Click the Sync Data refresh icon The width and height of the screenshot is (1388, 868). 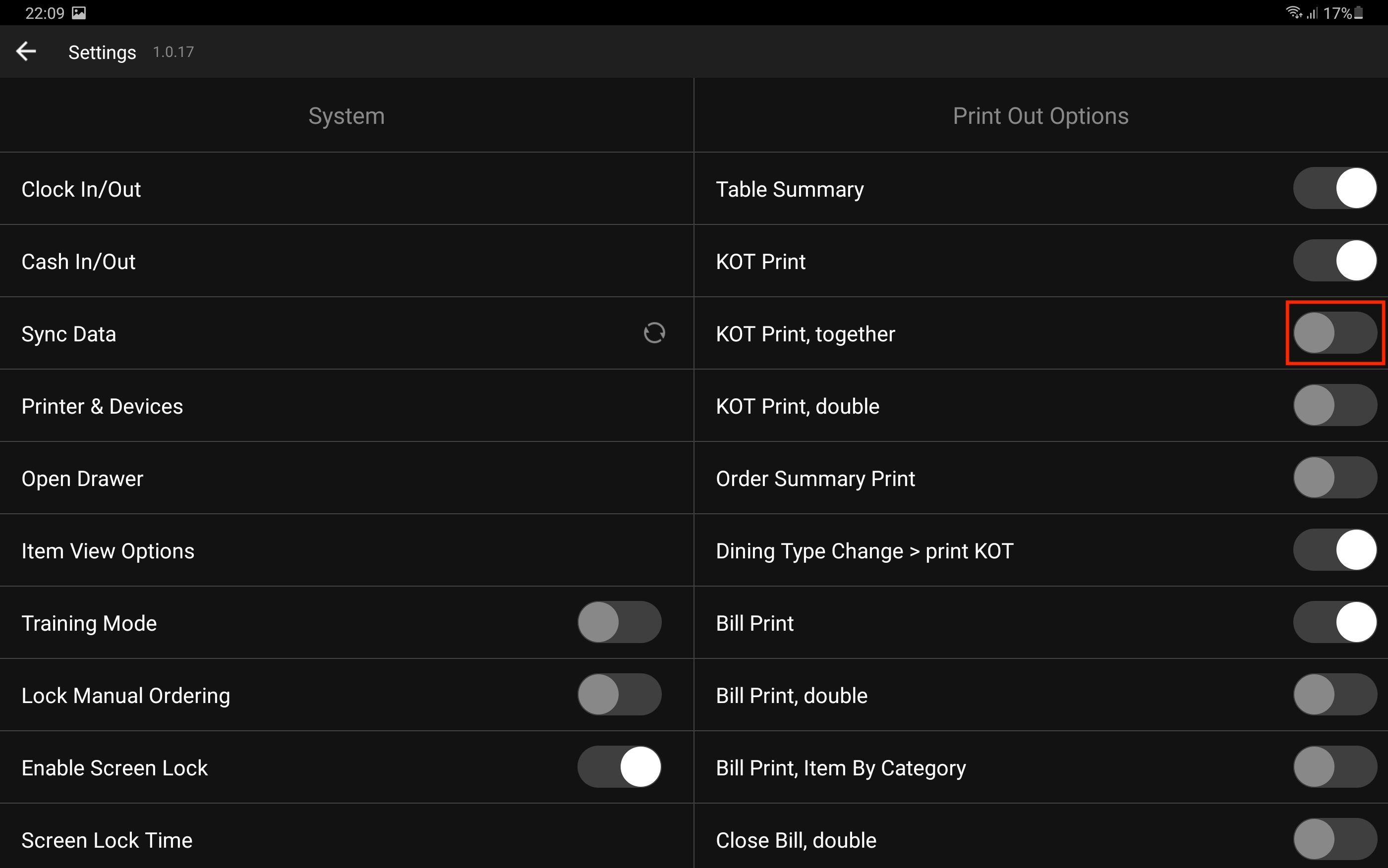coord(654,333)
